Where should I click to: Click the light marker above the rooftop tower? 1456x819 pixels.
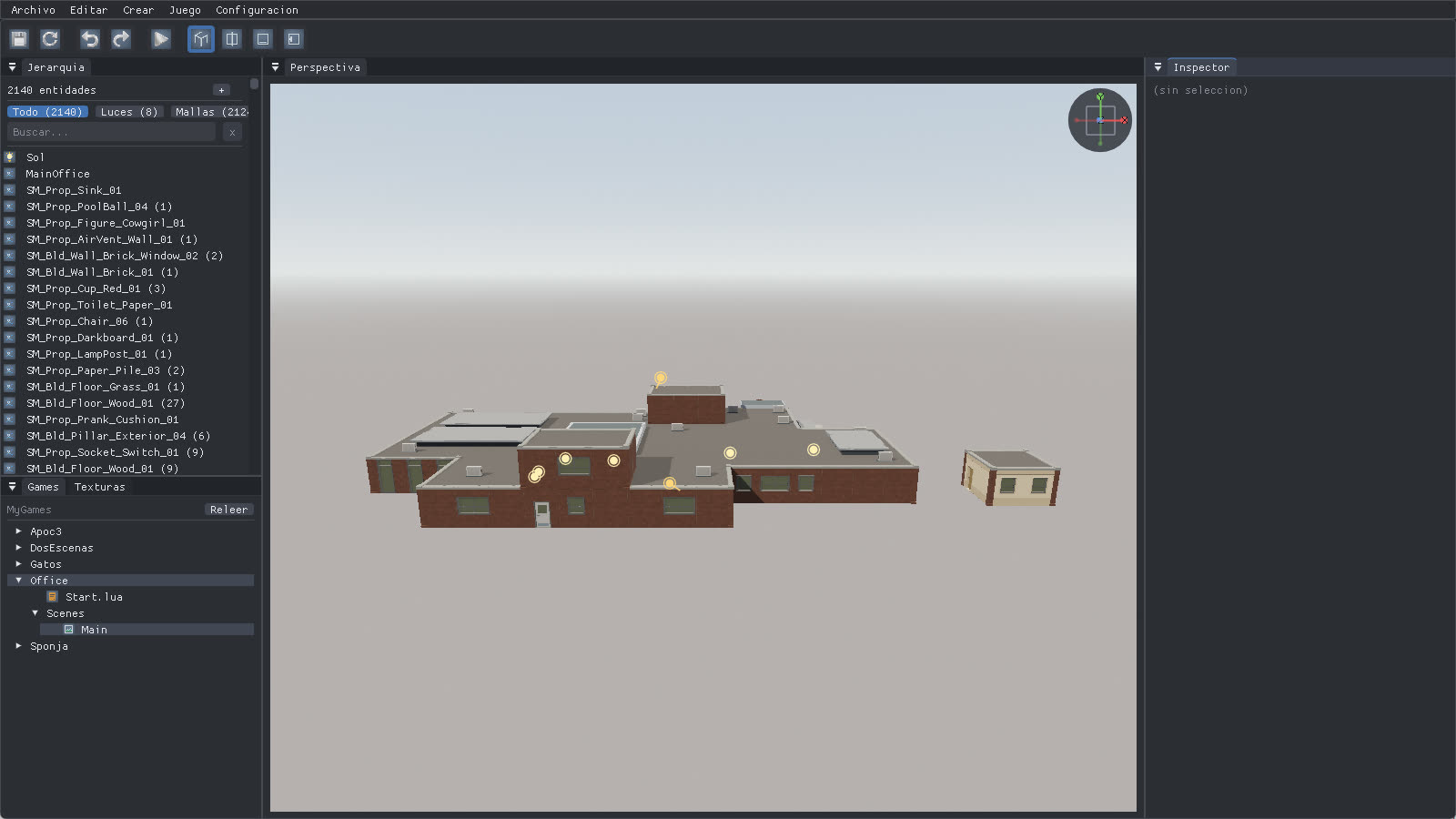coord(661,378)
